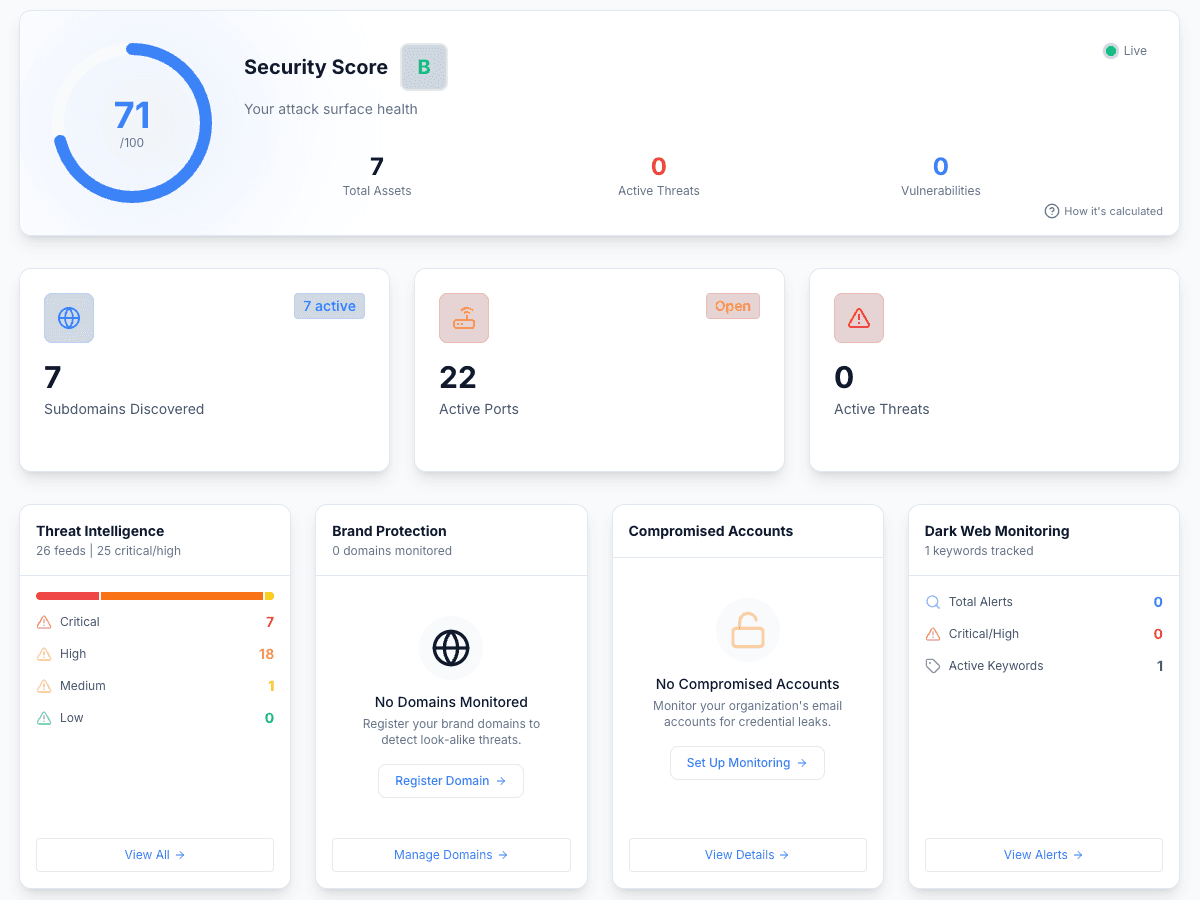Open Set Up Monitoring for compromised accounts

(x=747, y=762)
